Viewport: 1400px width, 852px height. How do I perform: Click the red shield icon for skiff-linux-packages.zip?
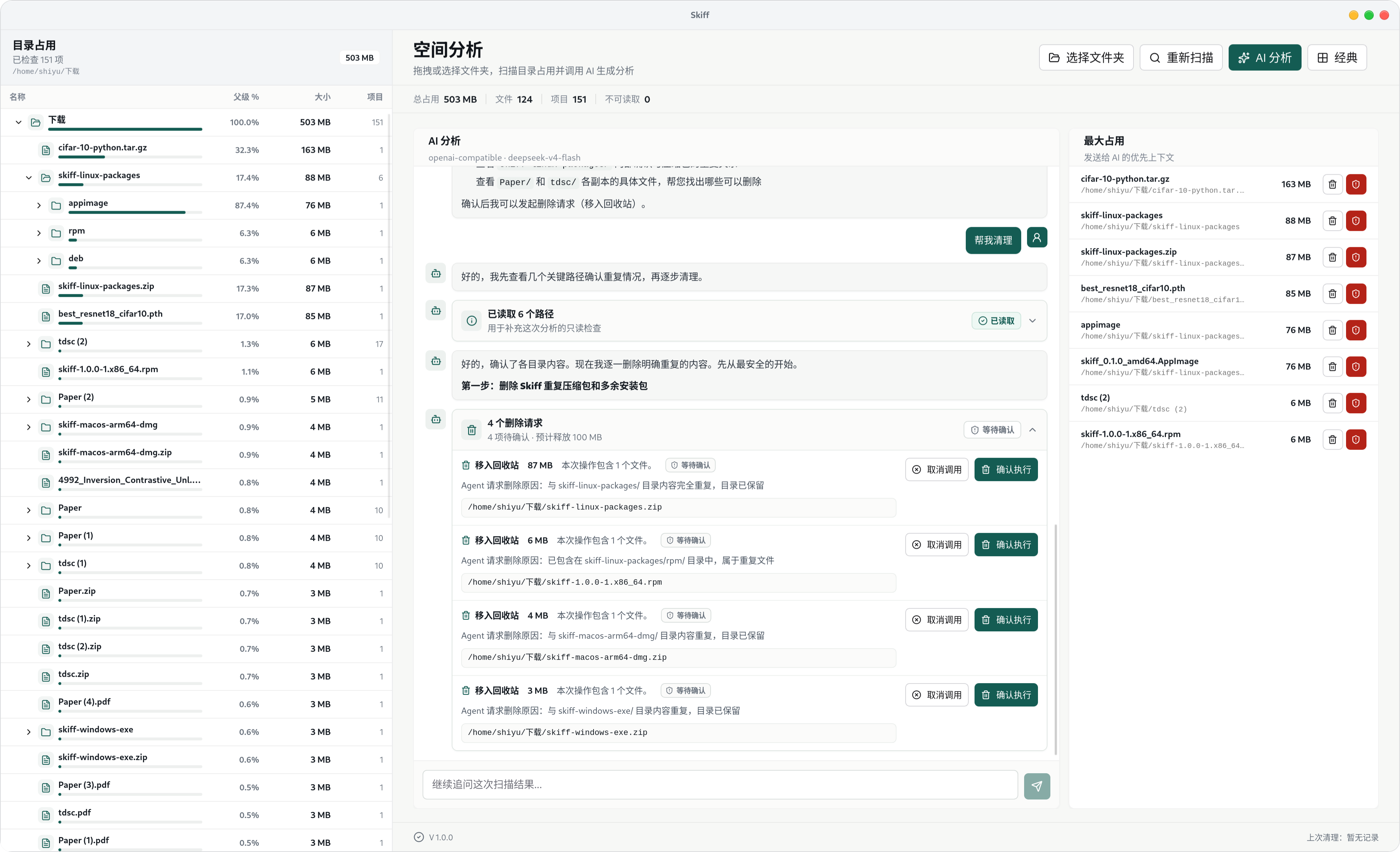pyautogui.click(x=1356, y=257)
